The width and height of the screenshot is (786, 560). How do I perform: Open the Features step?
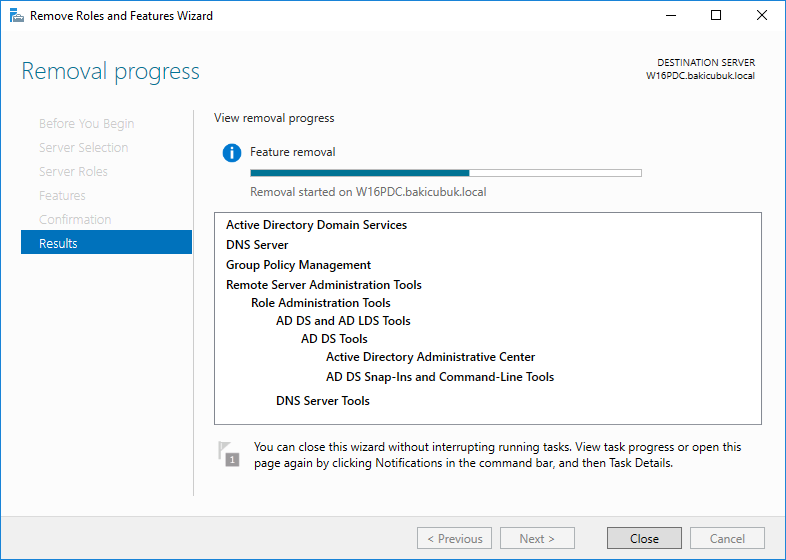(62, 196)
